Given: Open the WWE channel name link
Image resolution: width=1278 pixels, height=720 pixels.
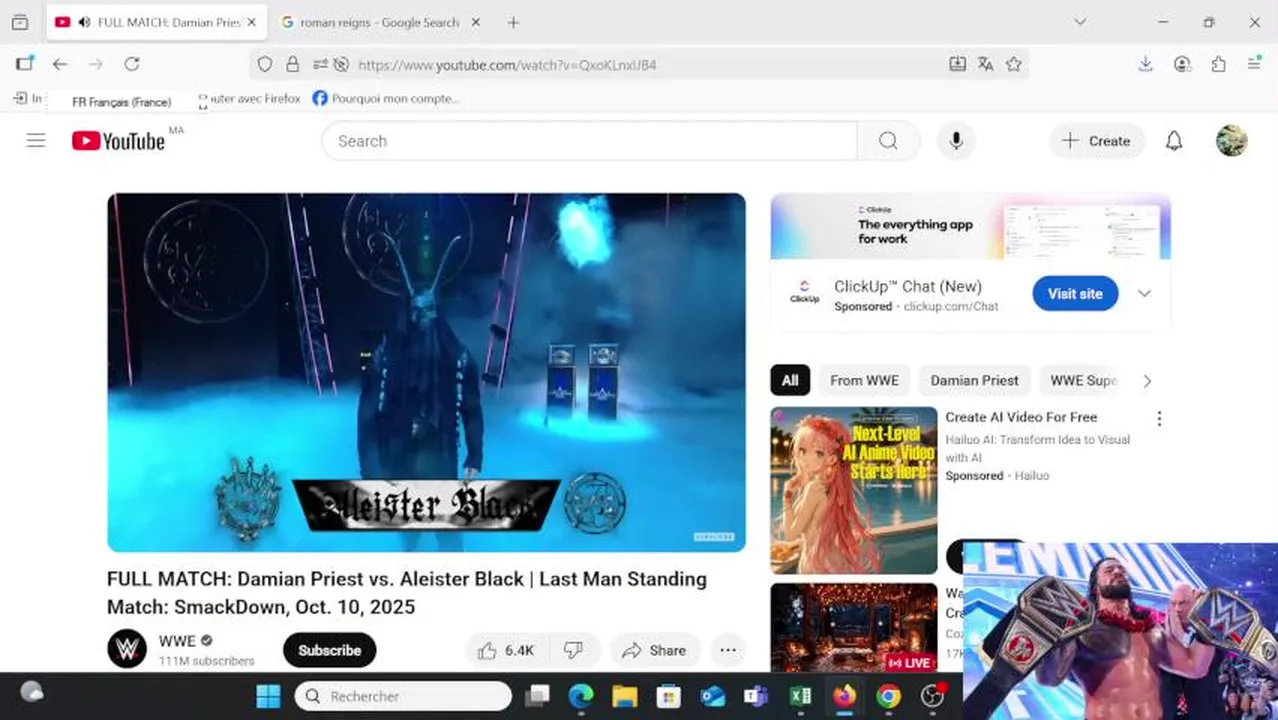Looking at the screenshot, I should [177, 641].
